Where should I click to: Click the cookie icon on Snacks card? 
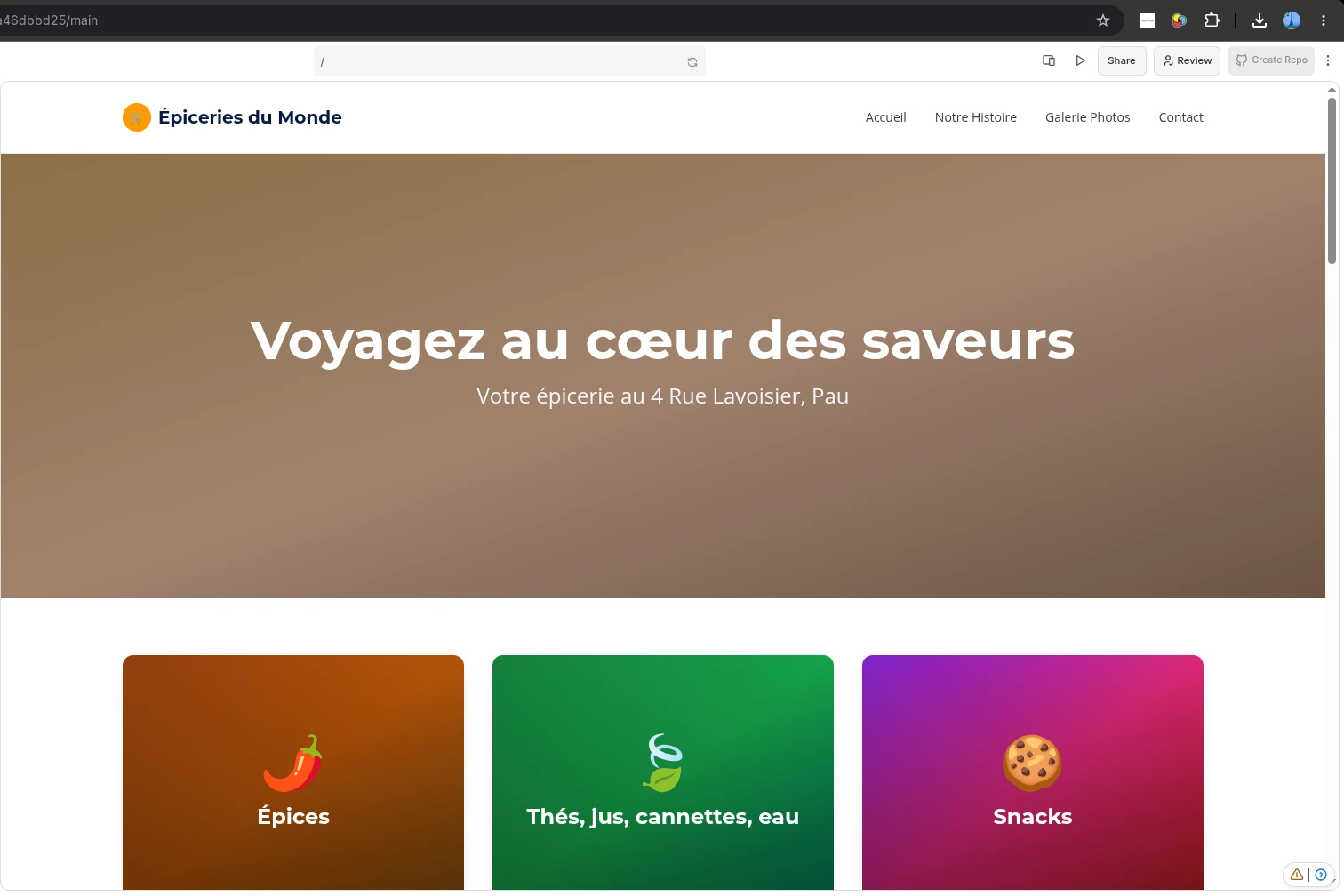click(x=1033, y=763)
